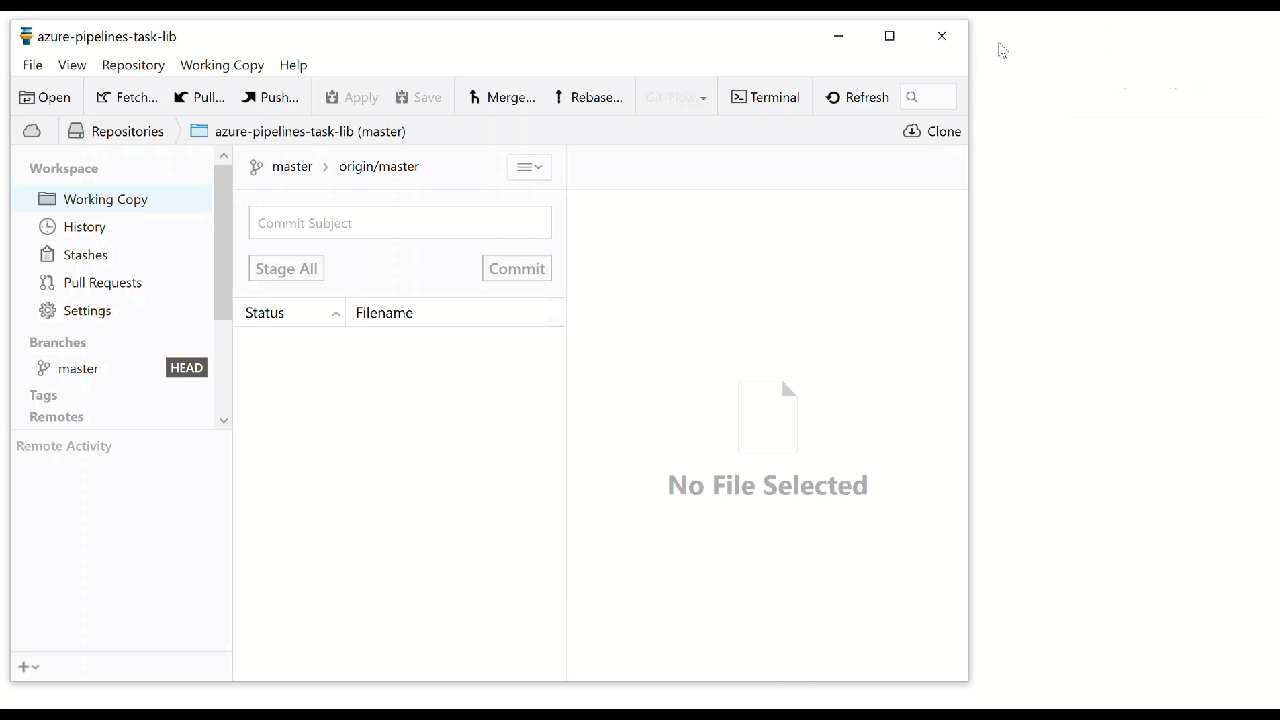Click the Remote Activity panel header

[x=64, y=446]
